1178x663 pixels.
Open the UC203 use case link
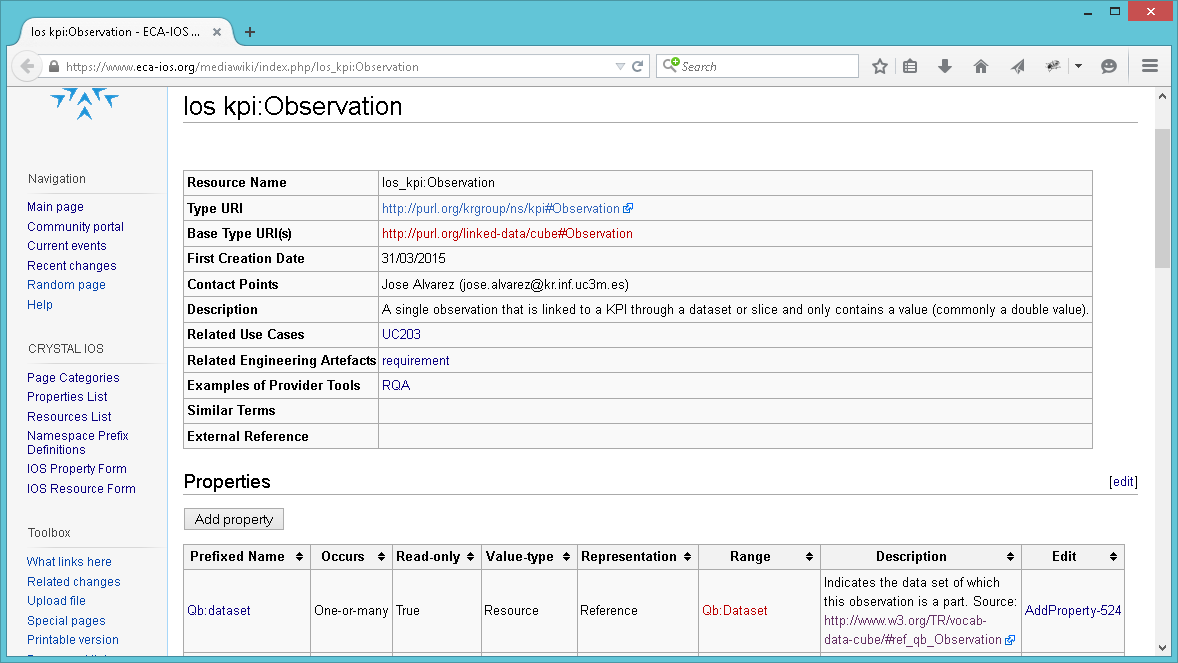pyautogui.click(x=401, y=335)
